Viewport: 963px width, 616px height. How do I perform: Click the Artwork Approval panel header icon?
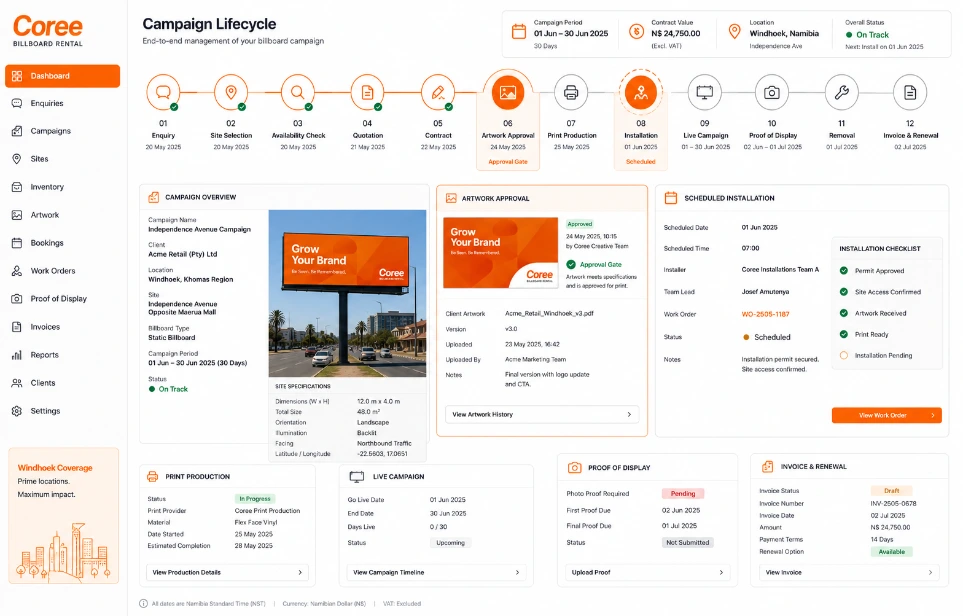pos(451,198)
